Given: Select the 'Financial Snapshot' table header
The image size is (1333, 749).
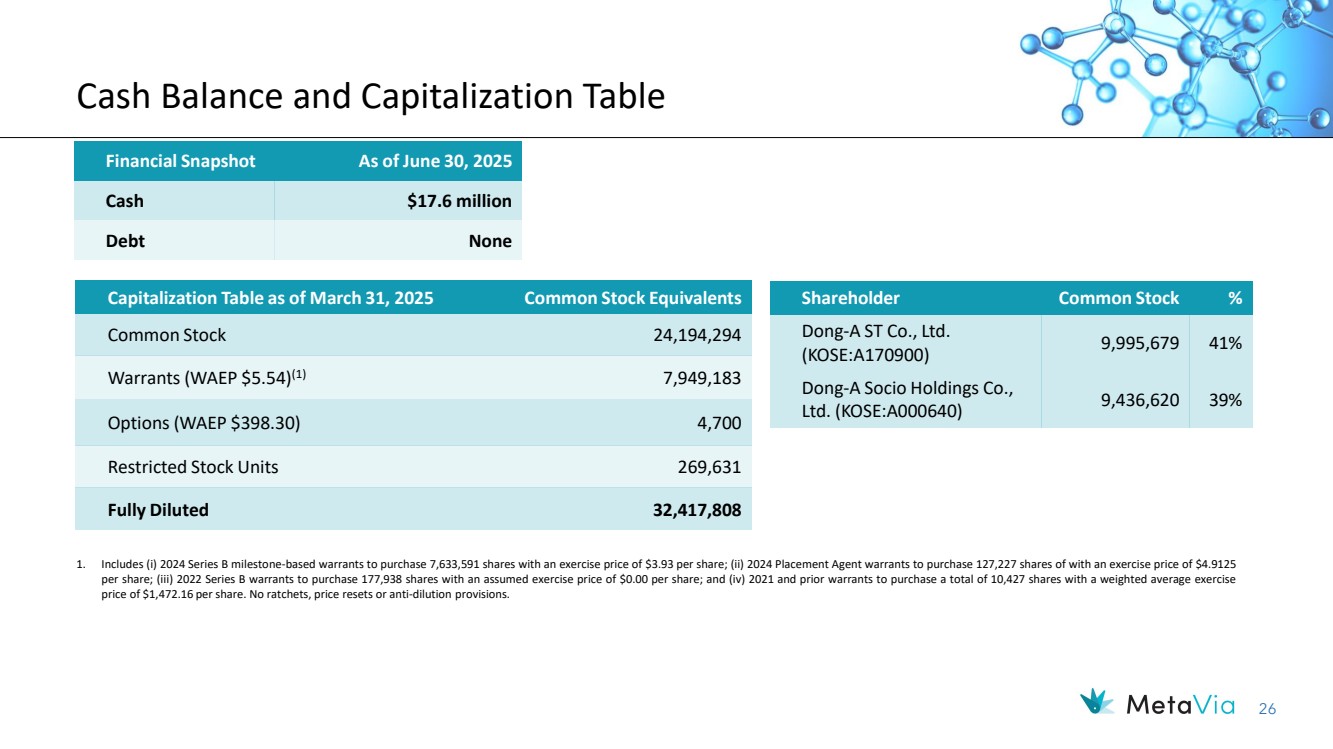Looking at the screenshot, I should (x=180, y=161).
